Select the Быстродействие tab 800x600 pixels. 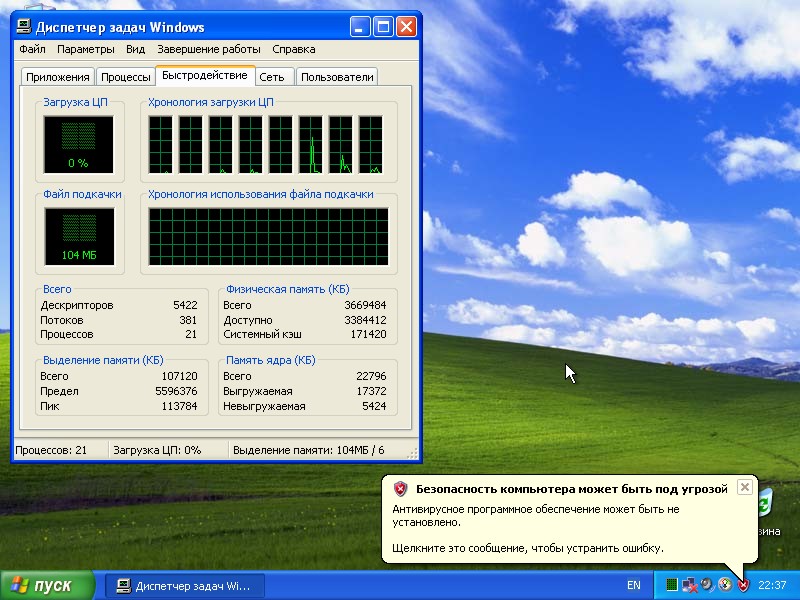point(205,76)
